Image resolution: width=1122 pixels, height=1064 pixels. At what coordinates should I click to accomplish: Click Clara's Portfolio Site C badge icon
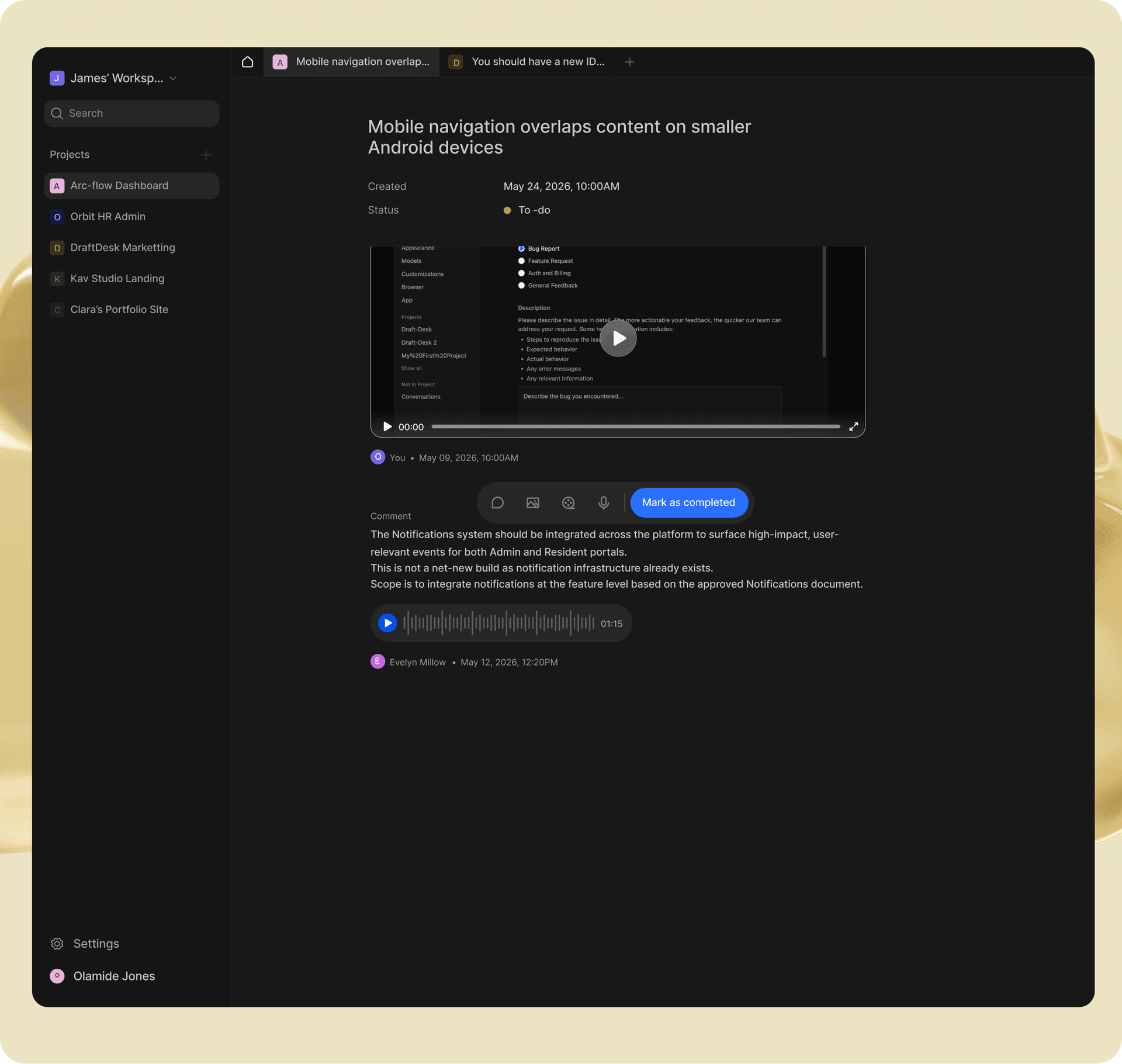[57, 310]
